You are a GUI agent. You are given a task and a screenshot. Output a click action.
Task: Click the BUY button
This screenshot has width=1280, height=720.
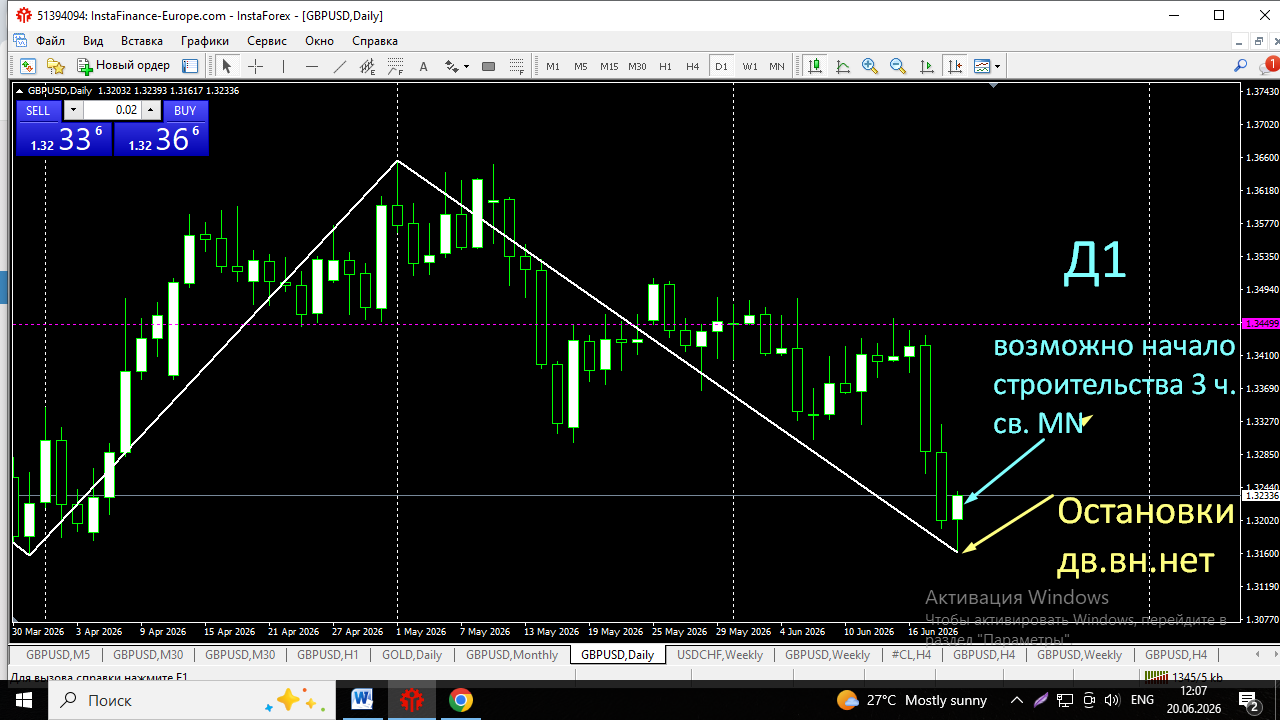[185, 110]
